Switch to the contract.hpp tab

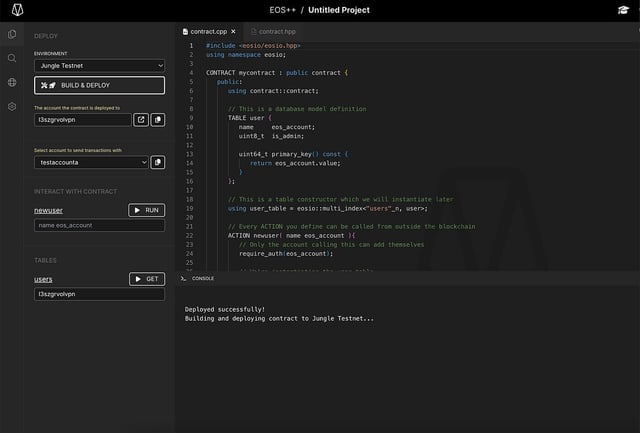274,32
